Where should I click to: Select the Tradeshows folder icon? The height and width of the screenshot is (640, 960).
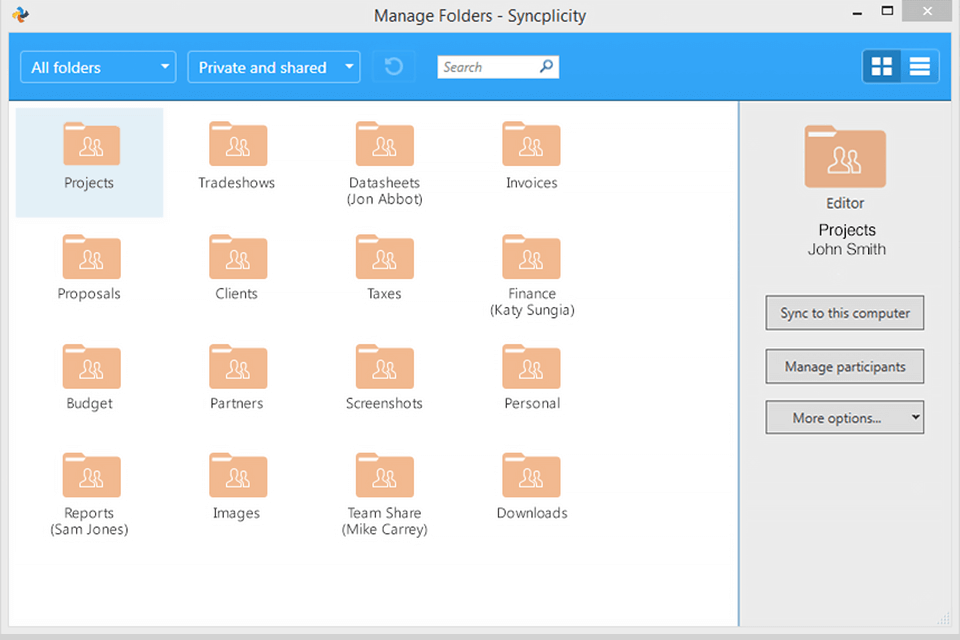238,144
